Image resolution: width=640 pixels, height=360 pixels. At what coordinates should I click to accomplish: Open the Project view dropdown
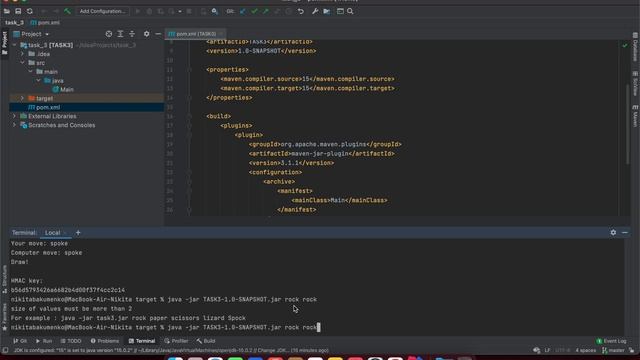[31, 34]
